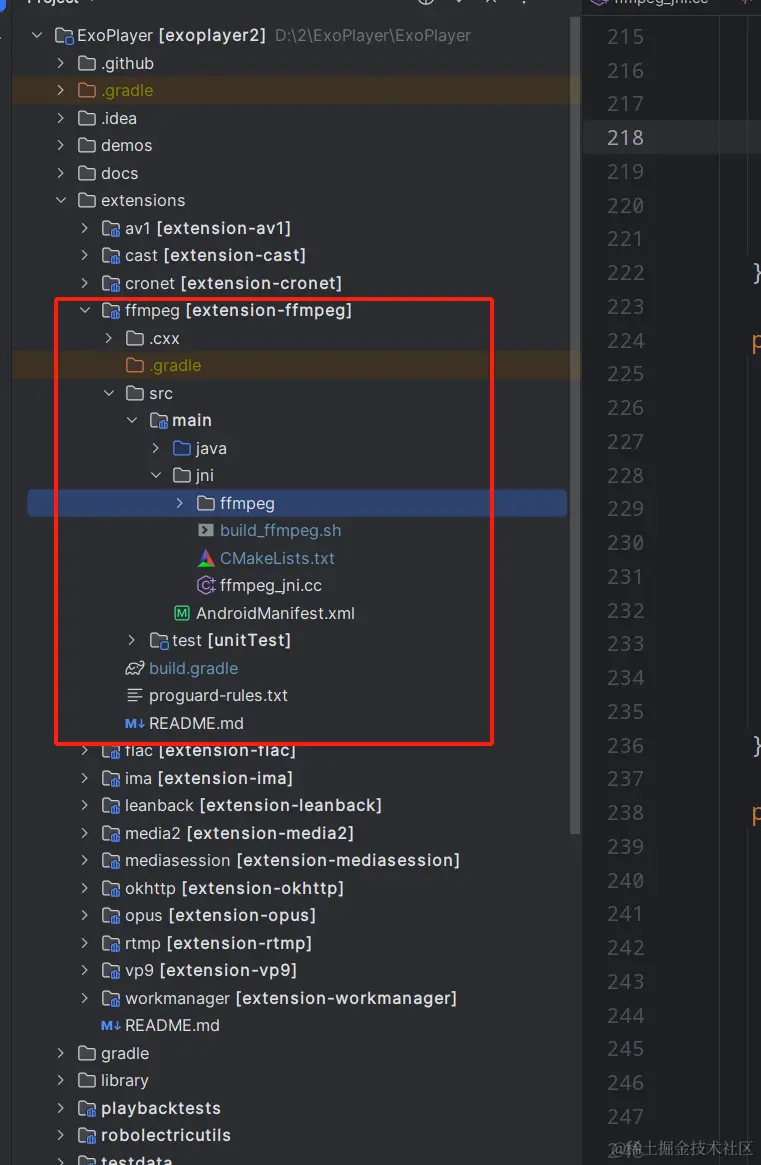Click the text file icon for proguard-rules.txt

coord(134,695)
